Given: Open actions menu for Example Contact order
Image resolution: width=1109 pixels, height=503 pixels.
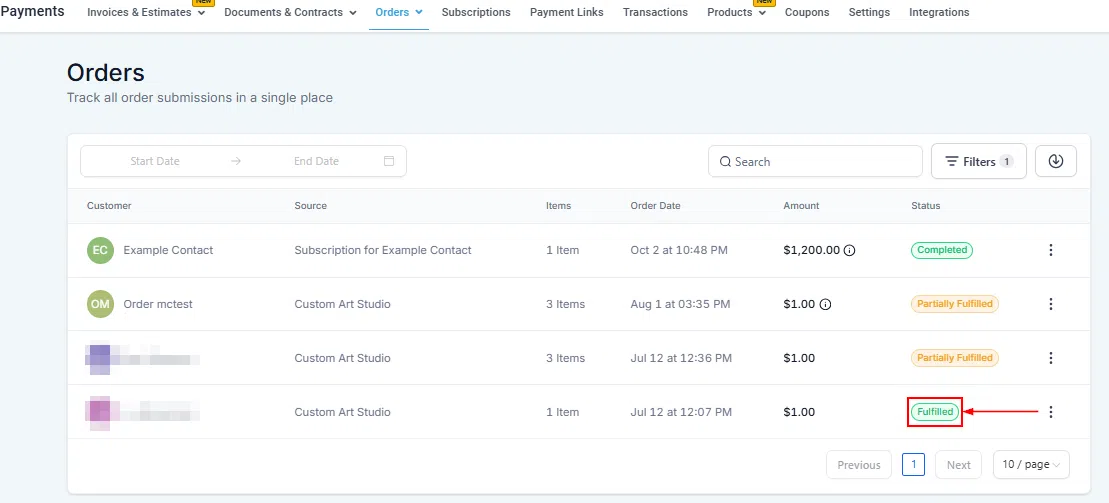Looking at the screenshot, I should tap(1050, 250).
